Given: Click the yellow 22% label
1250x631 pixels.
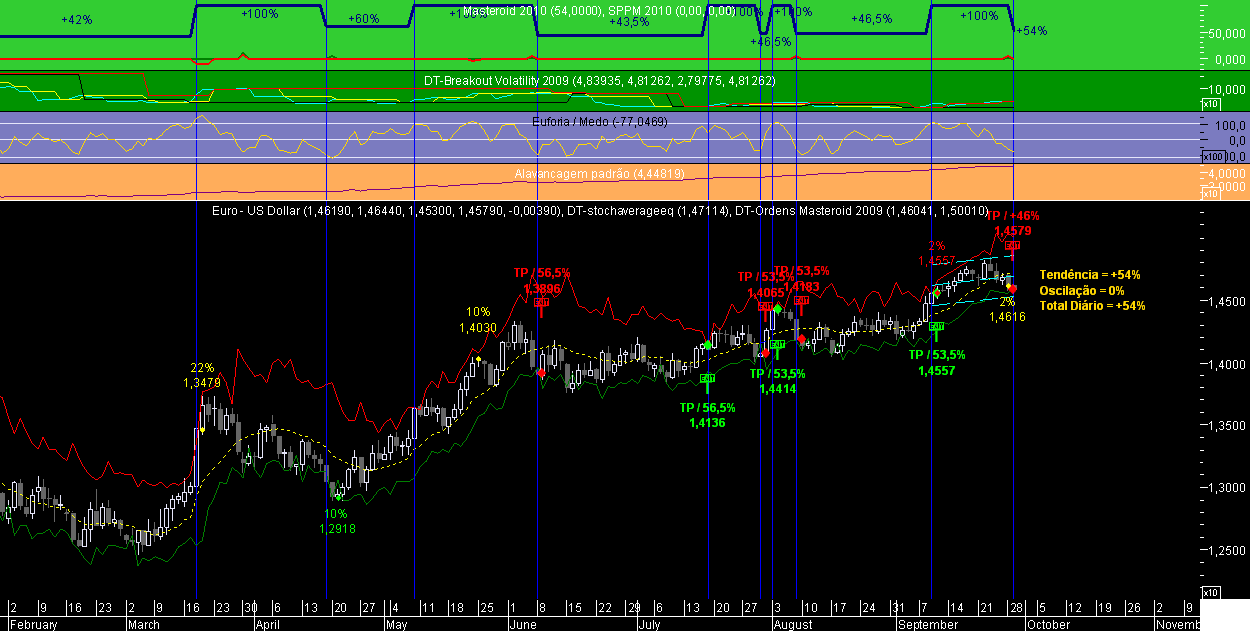Looking at the screenshot, I should click(x=202, y=368).
